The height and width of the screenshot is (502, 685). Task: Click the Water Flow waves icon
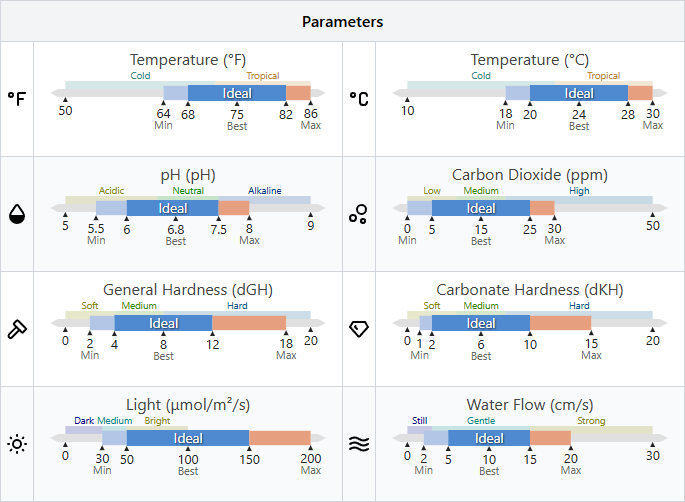(358, 443)
